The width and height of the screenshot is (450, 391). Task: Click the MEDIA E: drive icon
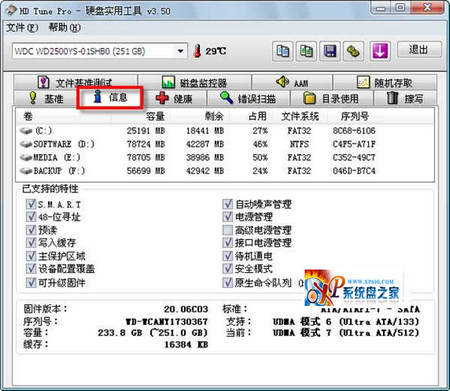26,157
